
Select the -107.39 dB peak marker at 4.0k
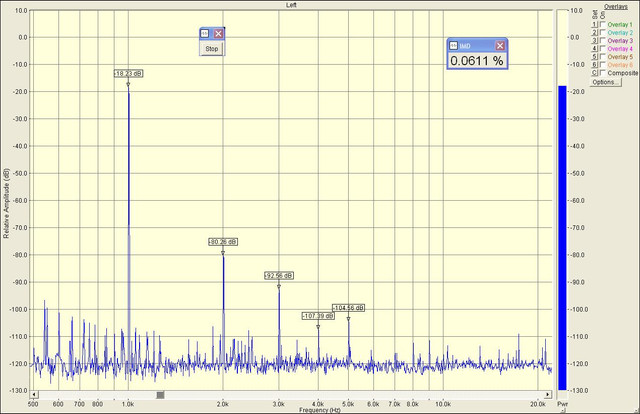point(318,316)
